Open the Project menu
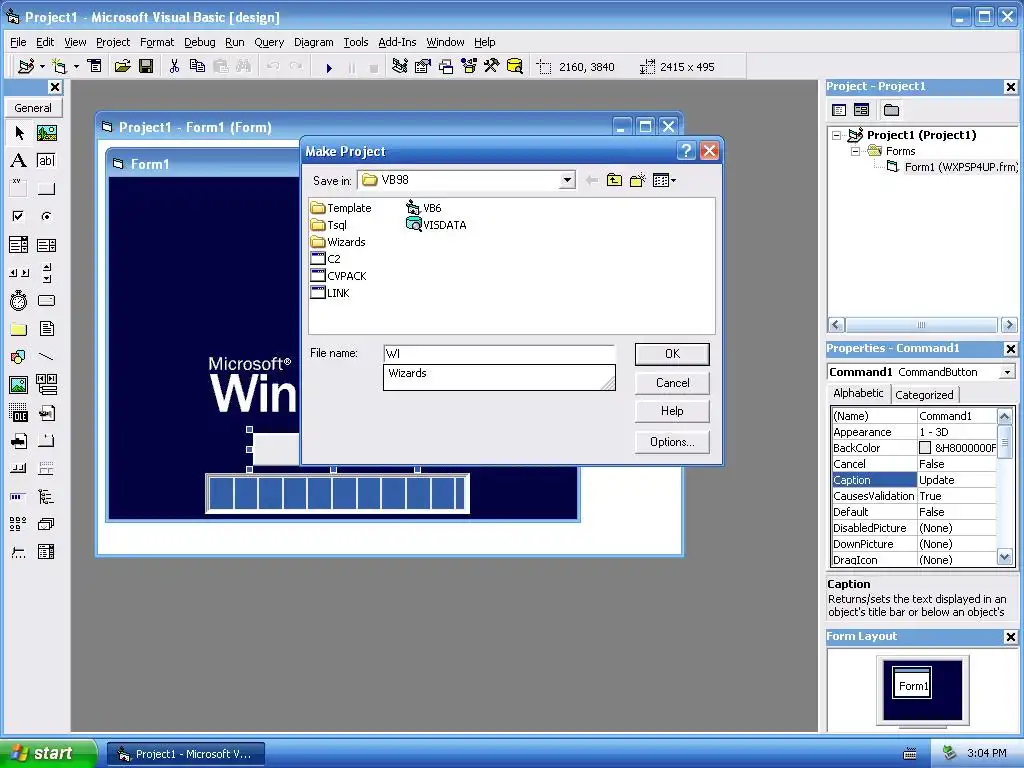The image size is (1024, 768). 113,42
